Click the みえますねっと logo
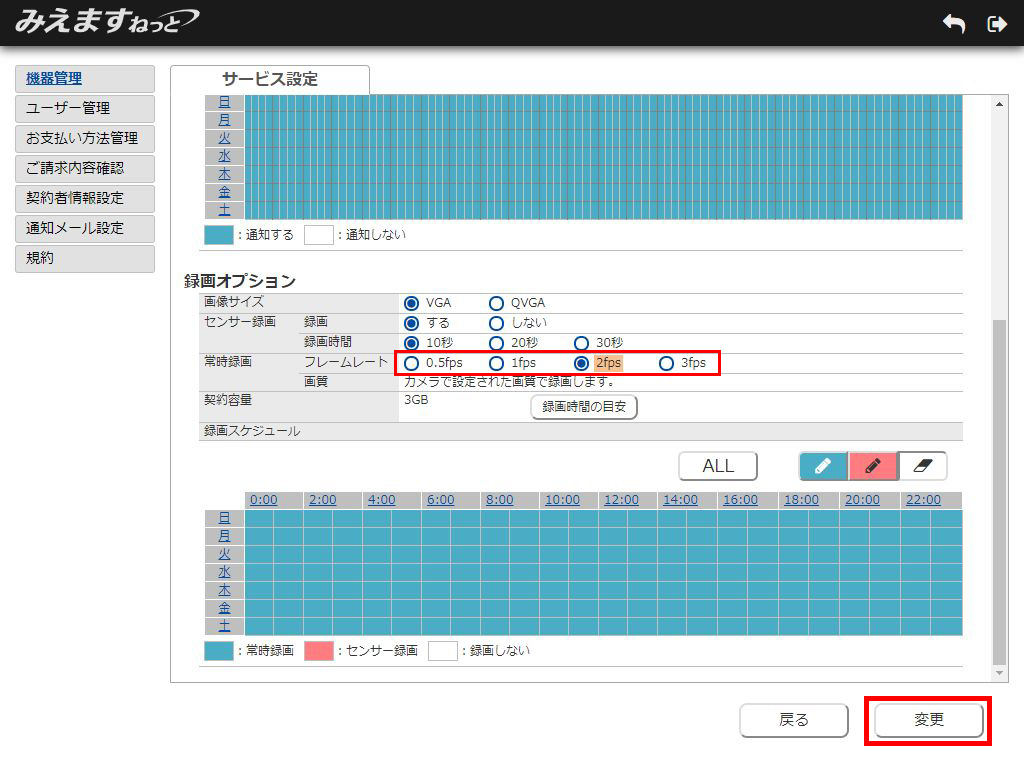The width and height of the screenshot is (1024, 768). 107,21
